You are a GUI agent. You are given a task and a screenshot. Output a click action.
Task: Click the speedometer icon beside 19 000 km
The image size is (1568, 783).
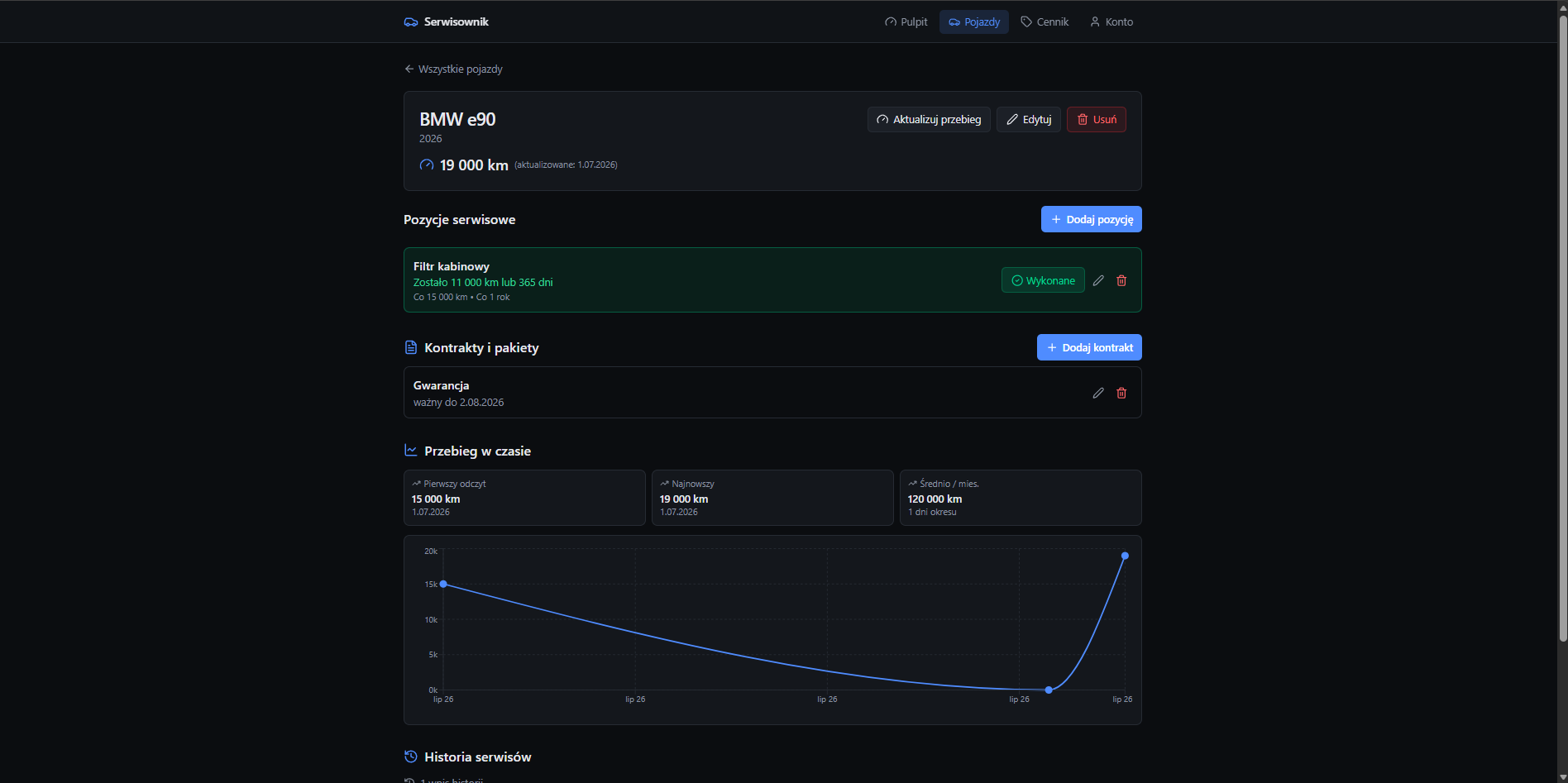(x=427, y=165)
